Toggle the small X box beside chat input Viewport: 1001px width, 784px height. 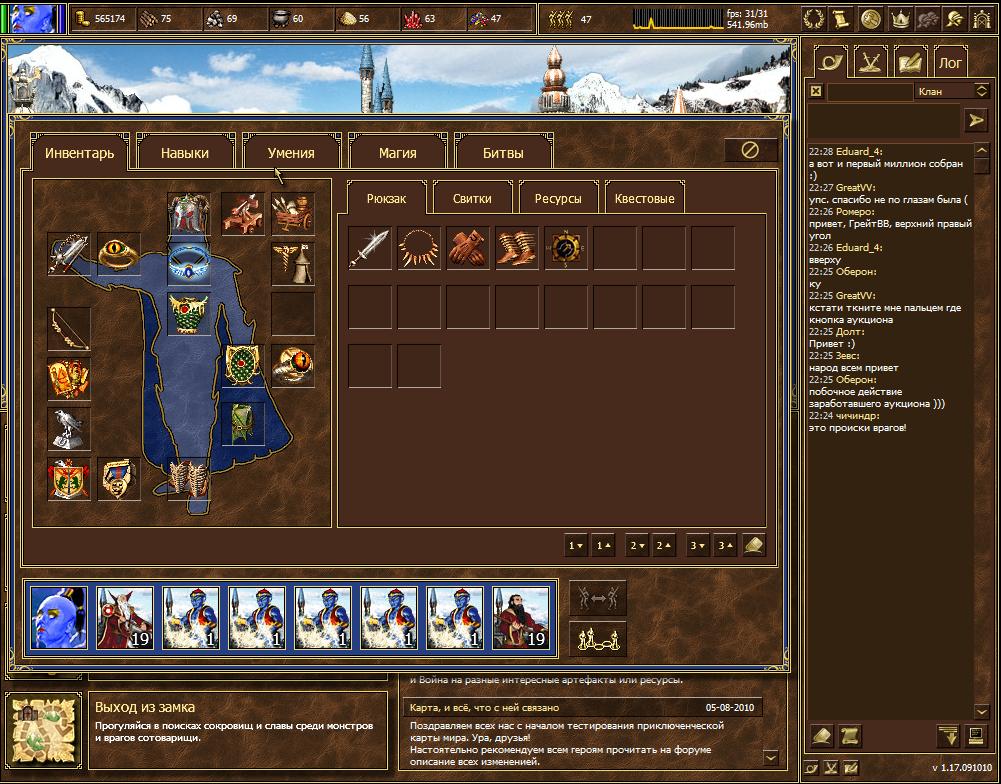816,91
